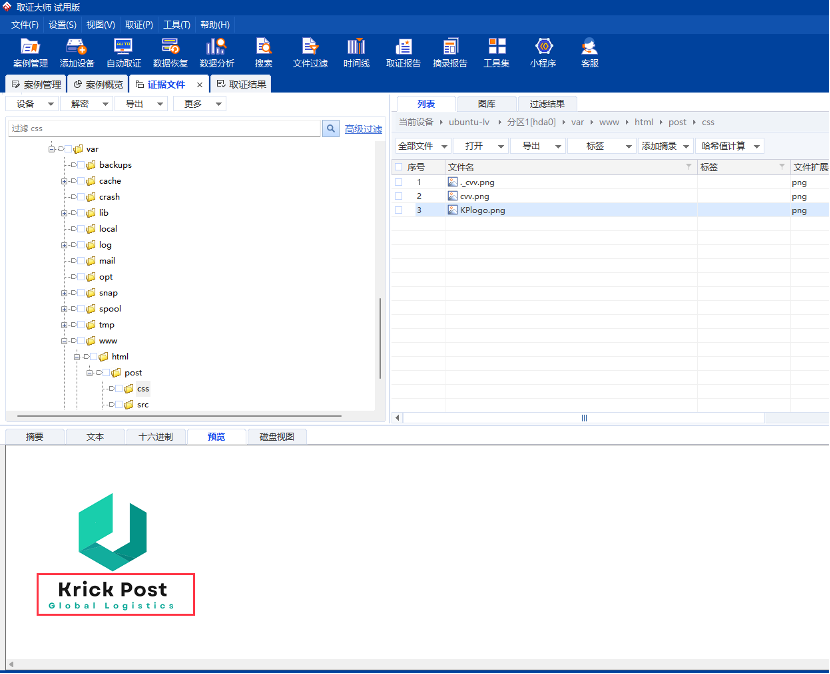
Task: Contact 客服 customer service icon
Action: (x=589, y=52)
